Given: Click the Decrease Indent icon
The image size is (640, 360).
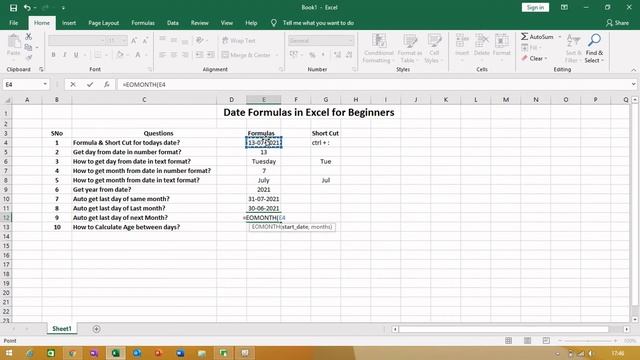Looking at the screenshot, I should click(199, 55).
